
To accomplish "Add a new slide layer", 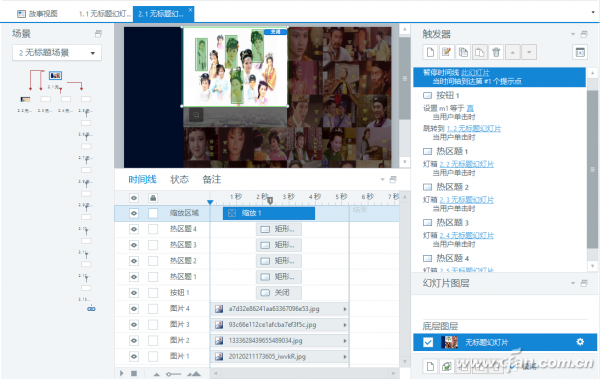I will click(430, 366).
